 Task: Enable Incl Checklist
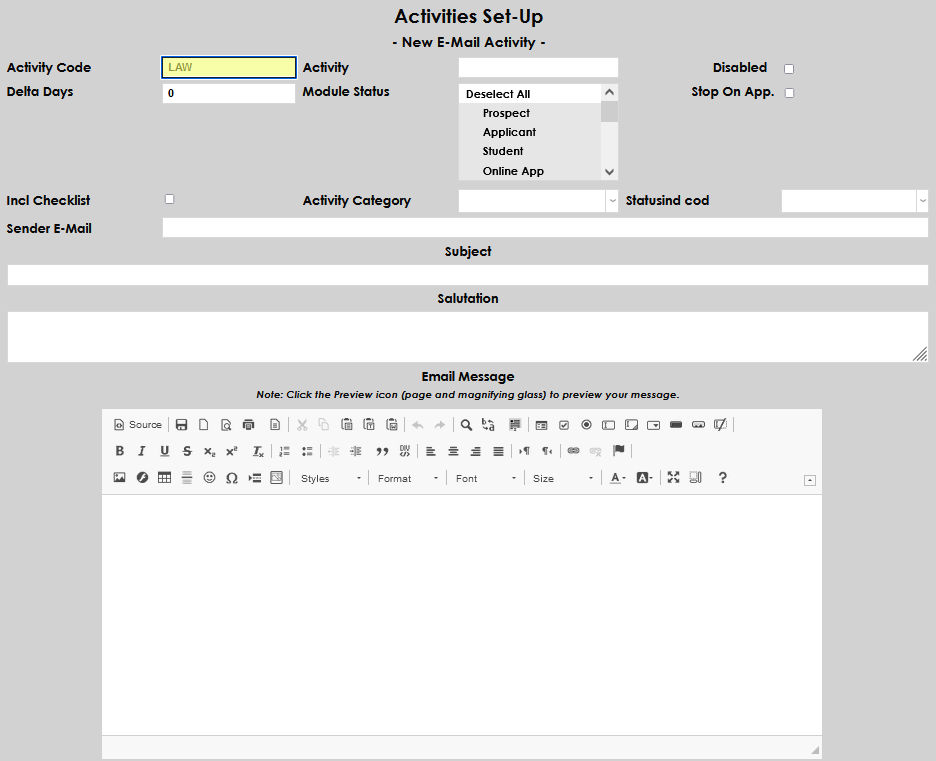169,198
